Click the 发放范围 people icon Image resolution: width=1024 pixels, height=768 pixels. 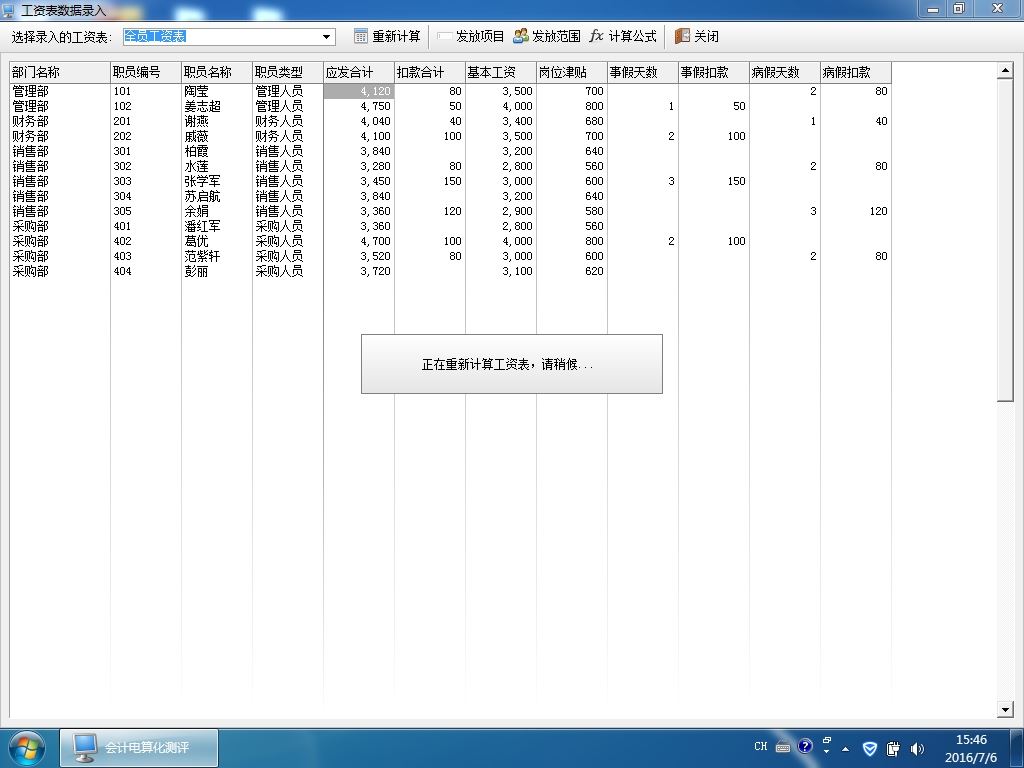pyautogui.click(x=520, y=36)
